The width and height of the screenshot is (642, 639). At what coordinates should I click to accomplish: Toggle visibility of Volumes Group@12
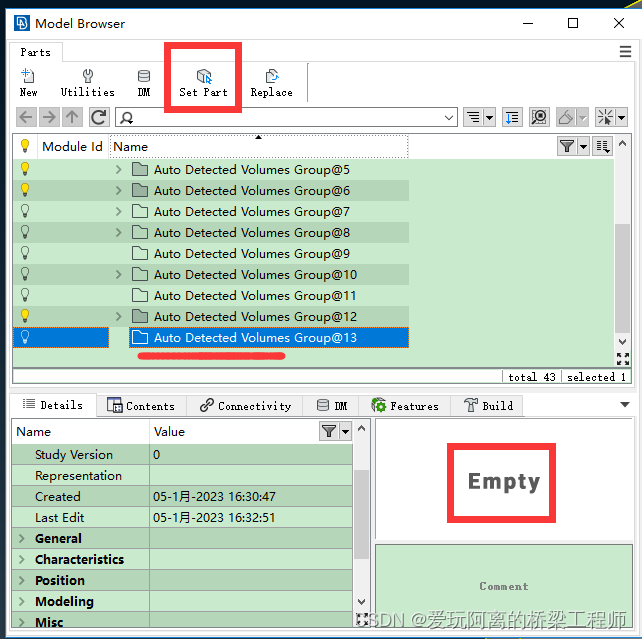point(25,316)
